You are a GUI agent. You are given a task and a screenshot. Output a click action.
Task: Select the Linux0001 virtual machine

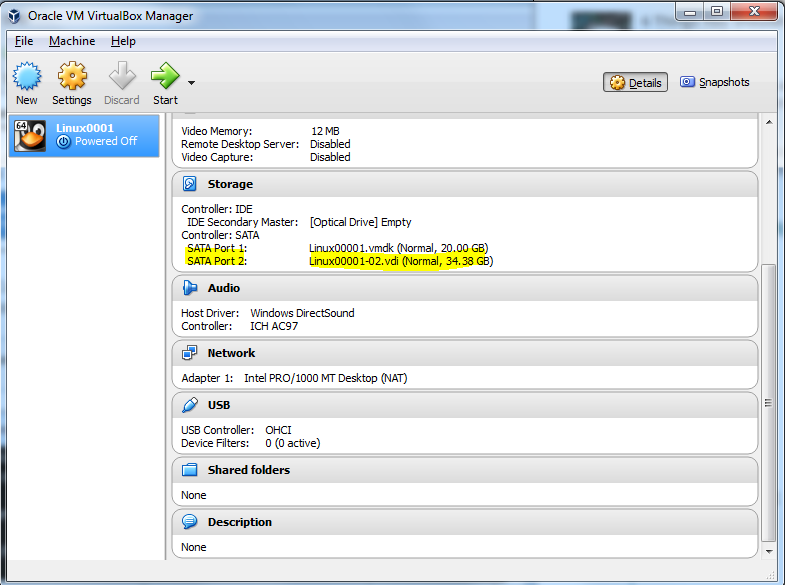click(x=84, y=136)
